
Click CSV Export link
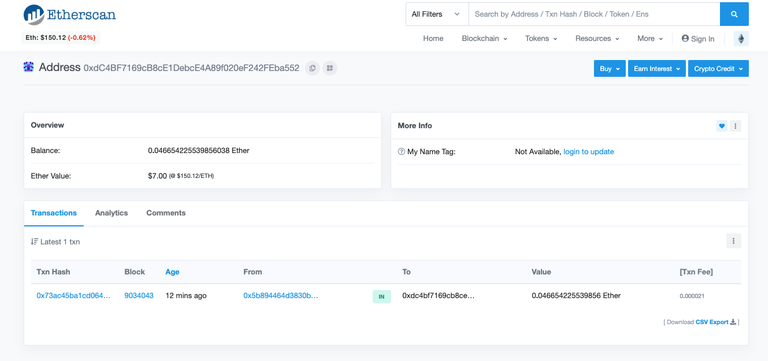[712, 322]
